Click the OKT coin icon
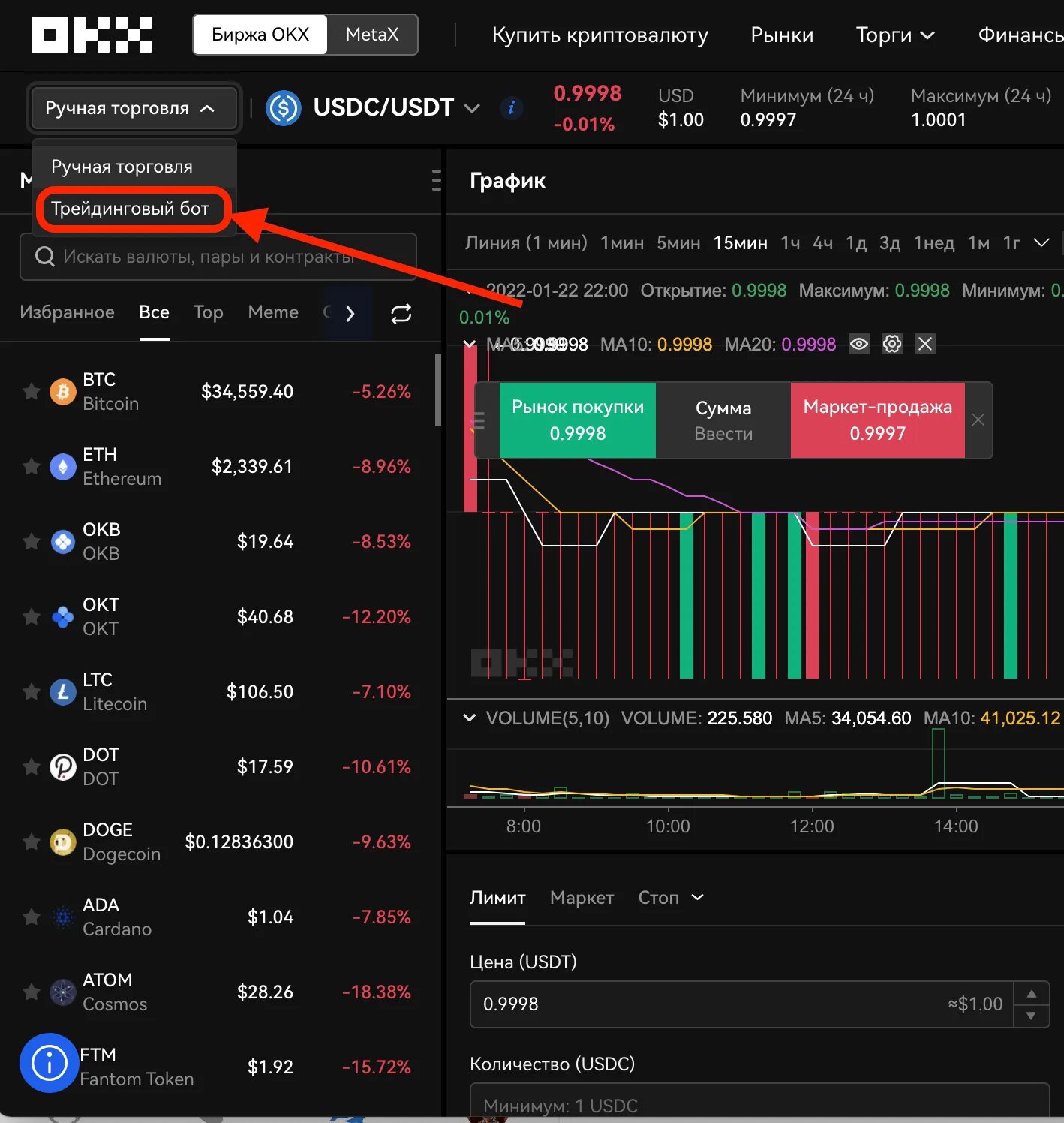The width and height of the screenshot is (1064, 1123). tap(63, 616)
